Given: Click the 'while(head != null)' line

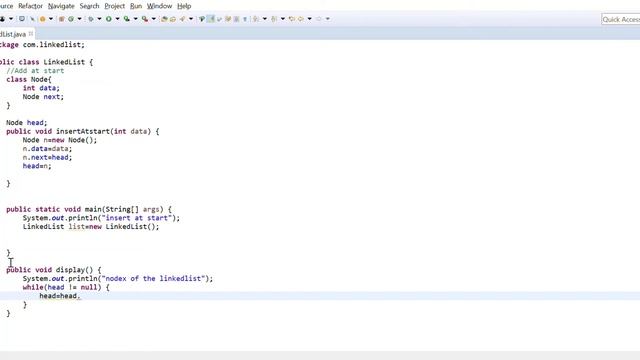Looking at the screenshot, I should coord(66,287).
